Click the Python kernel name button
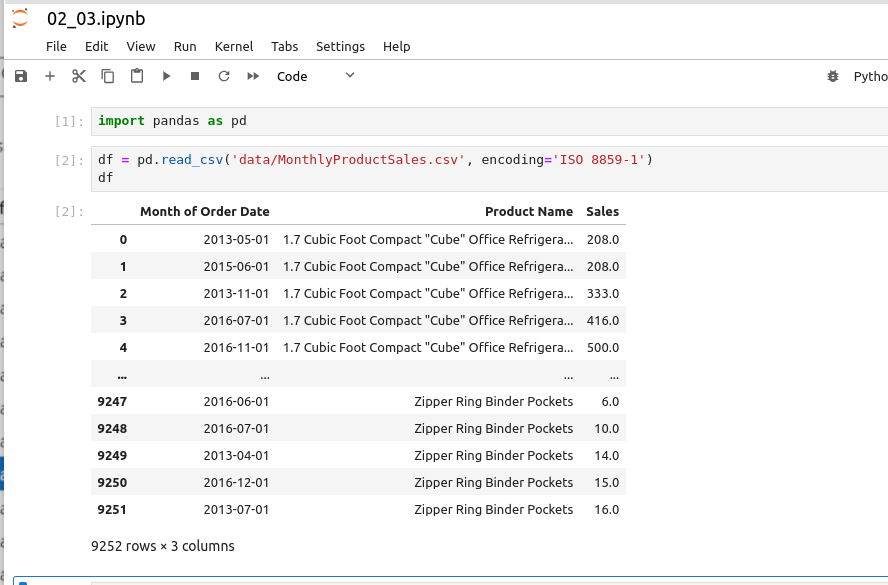Viewport: 888px width, 585px height. coord(869,76)
